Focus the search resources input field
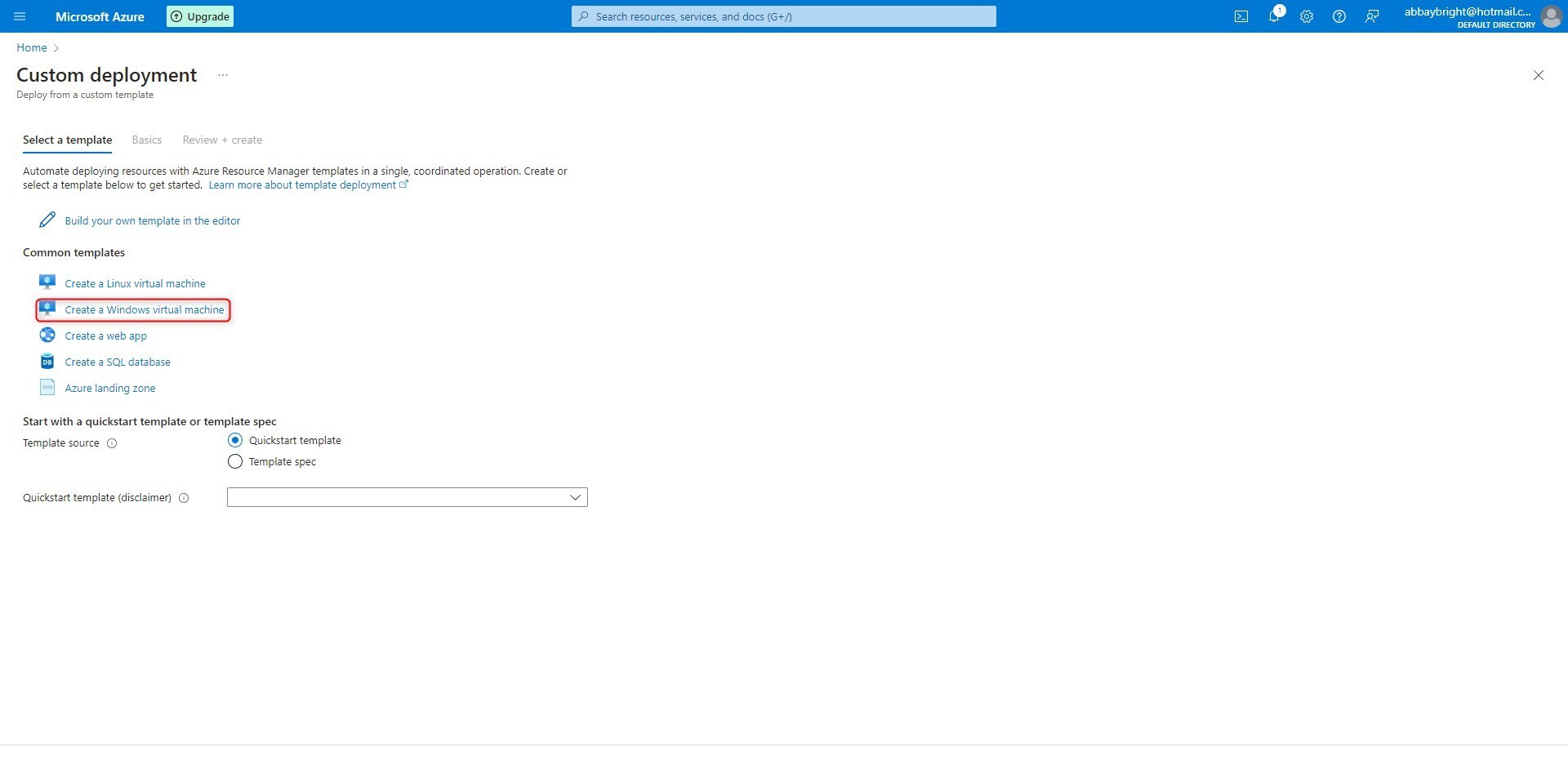Viewport: 1568px width, 778px height. [x=784, y=16]
